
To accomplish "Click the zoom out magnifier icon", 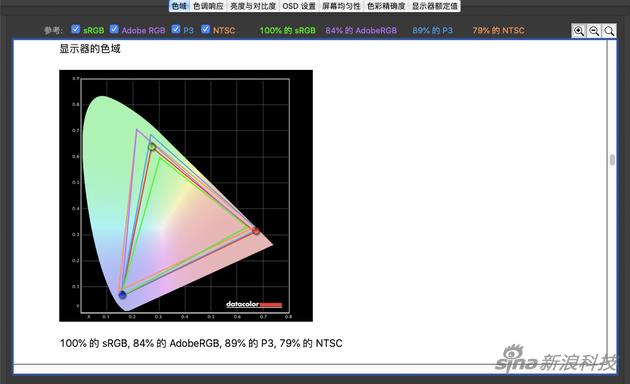I will point(594,31).
